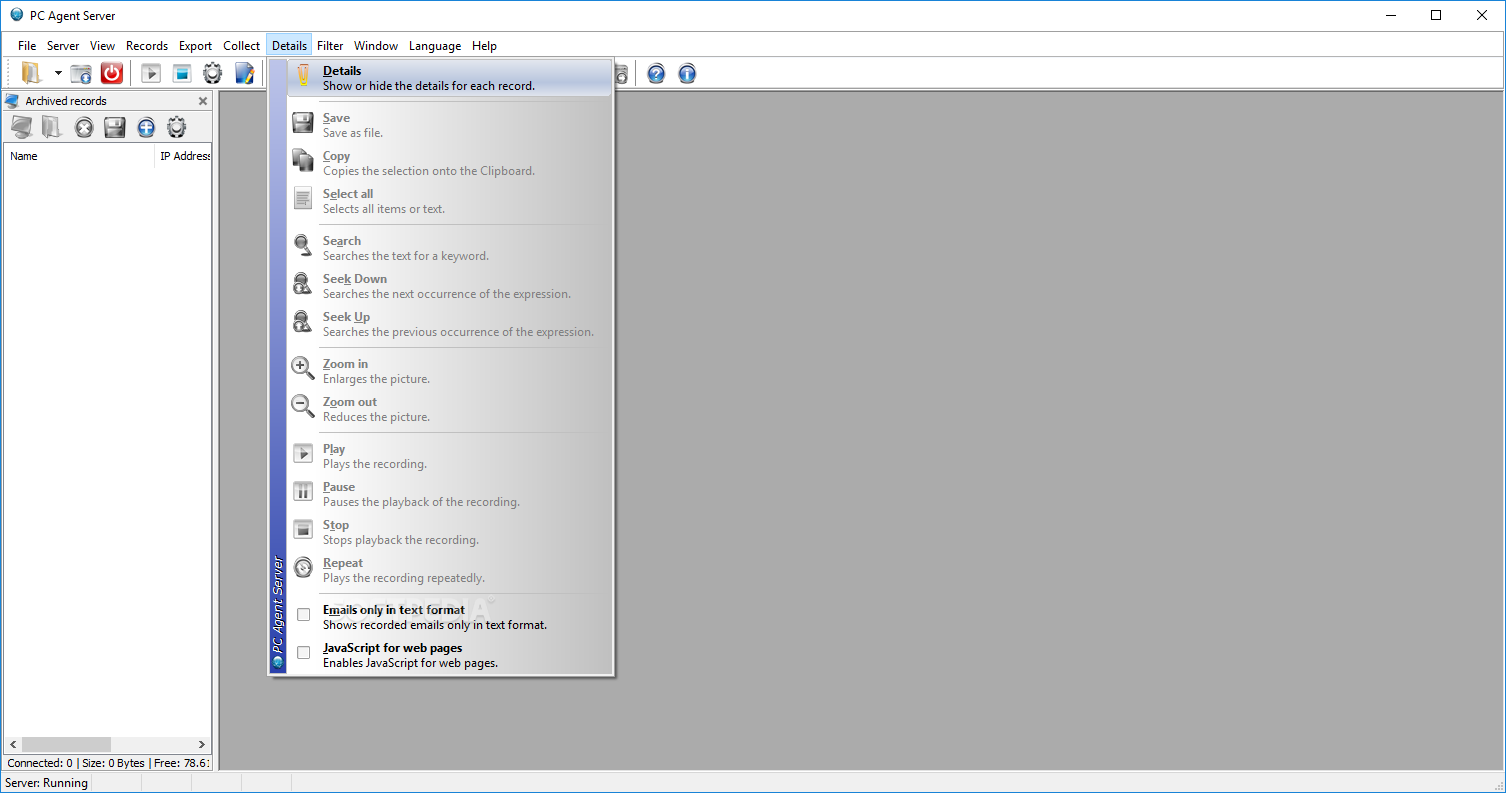
Task: Choose Seek Up in the Details menu
Action: click(449, 324)
